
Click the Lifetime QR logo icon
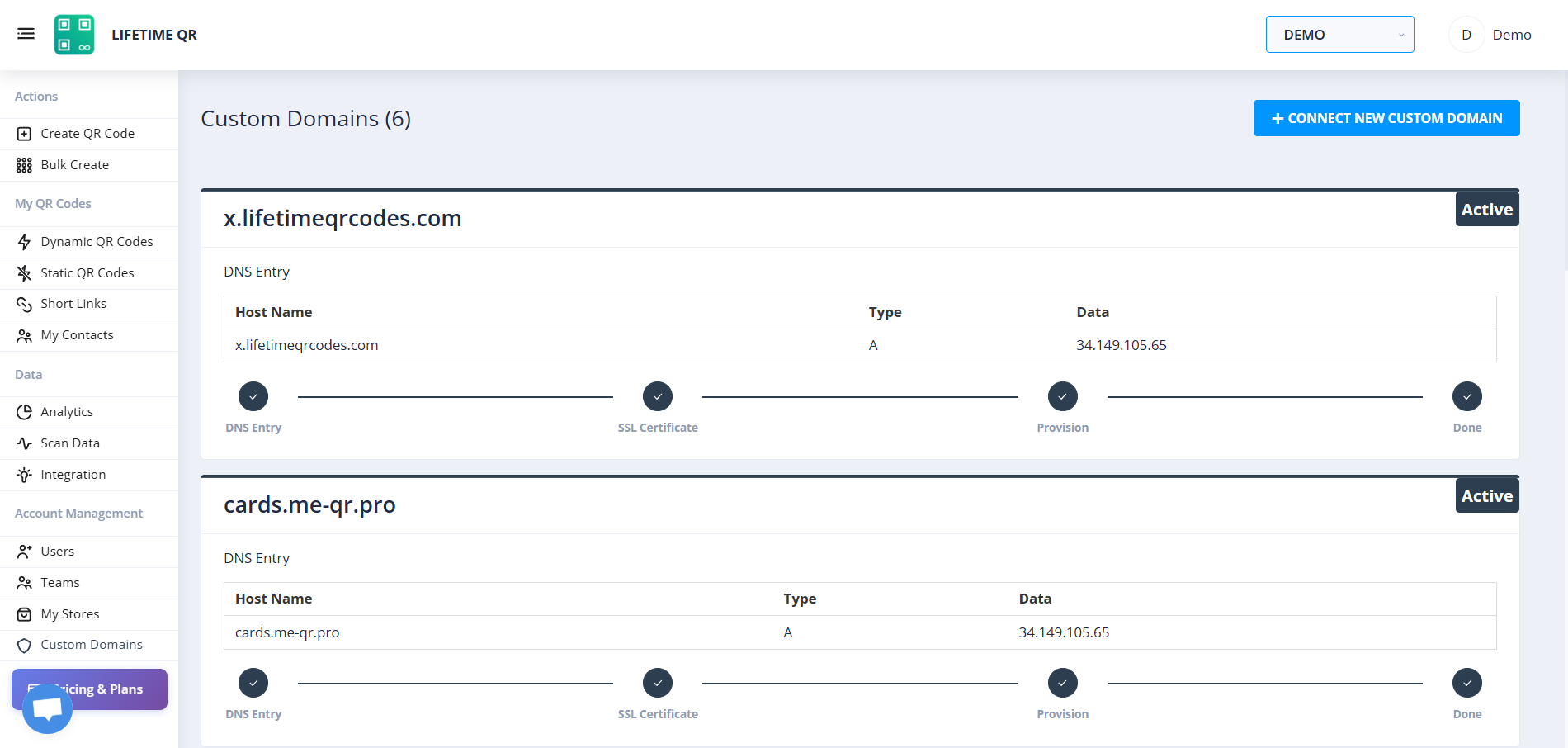pyautogui.click(x=74, y=35)
